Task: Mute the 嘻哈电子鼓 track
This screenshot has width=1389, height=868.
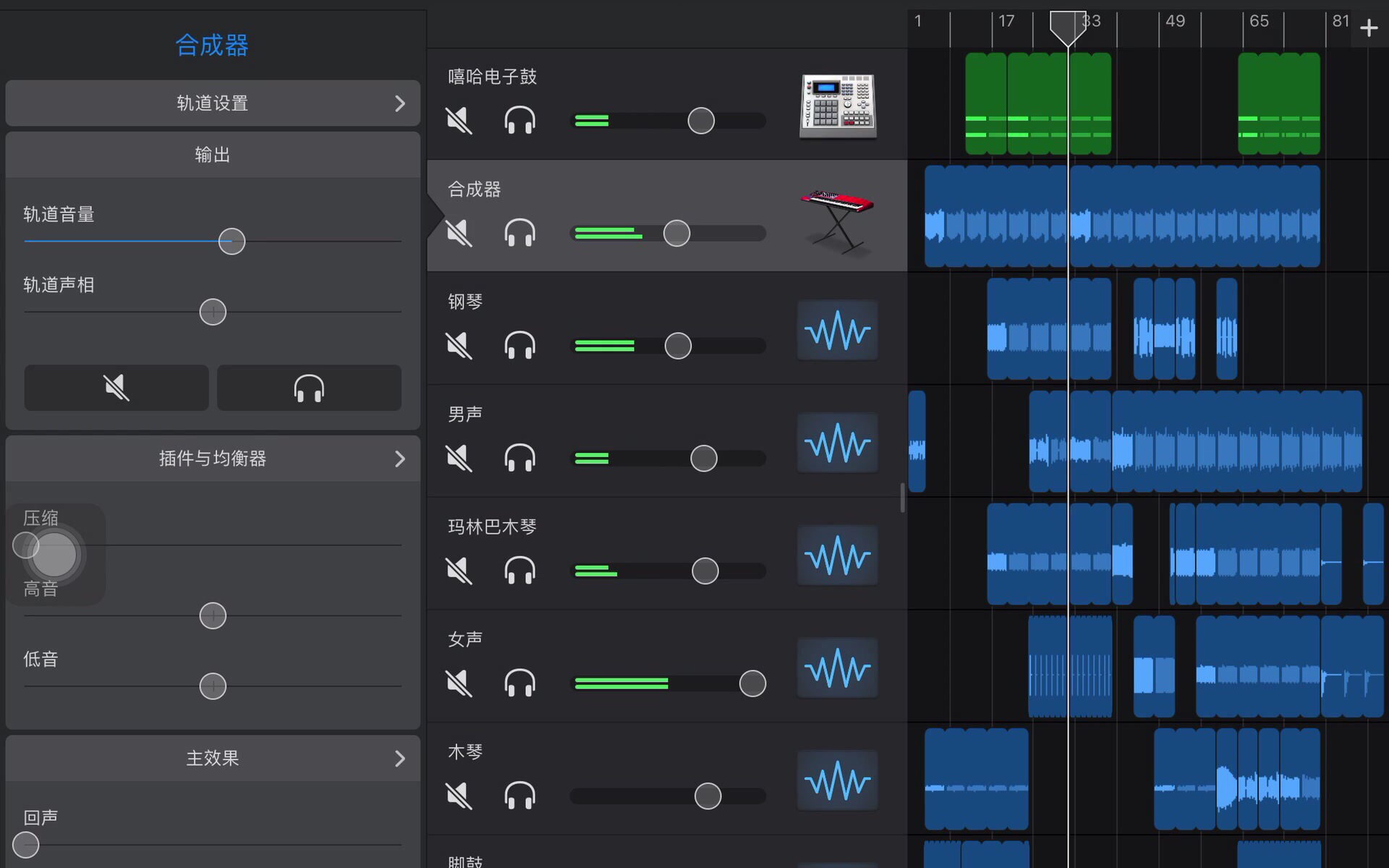Action: click(459, 121)
